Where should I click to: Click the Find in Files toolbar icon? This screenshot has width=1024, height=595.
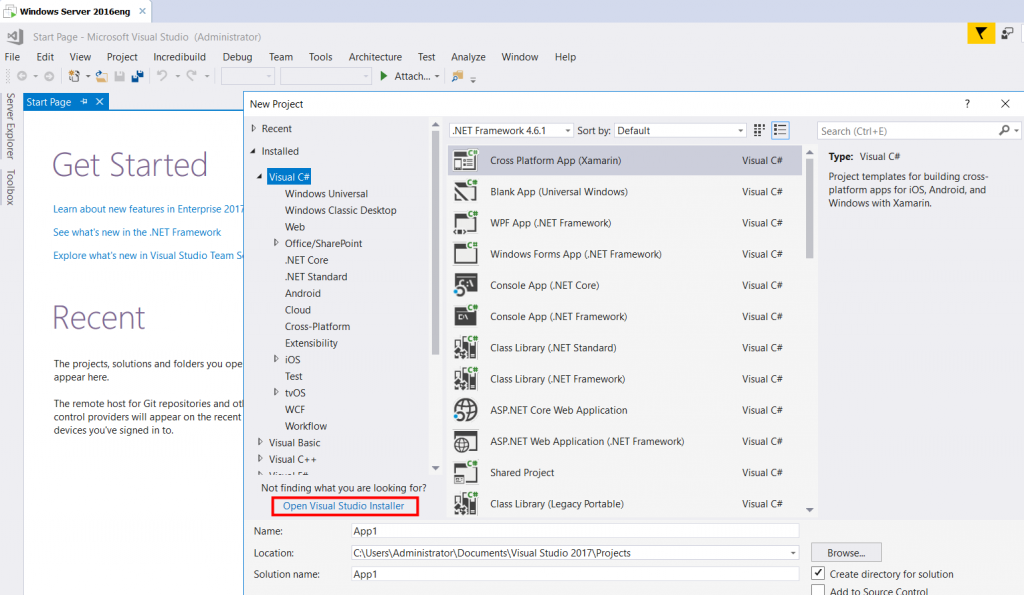point(457,76)
